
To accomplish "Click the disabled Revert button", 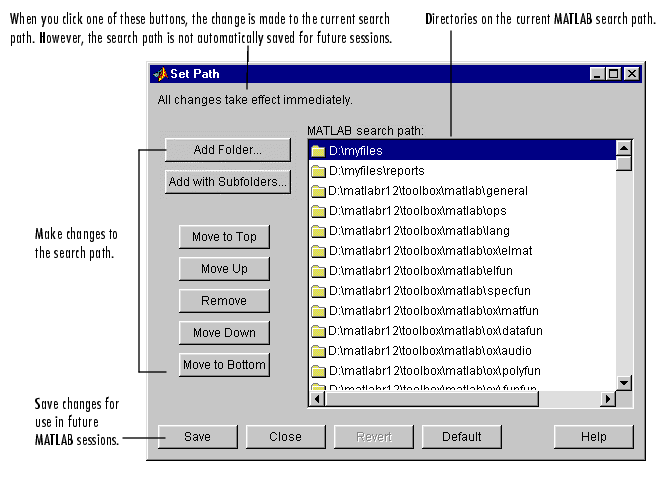I will click(374, 437).
